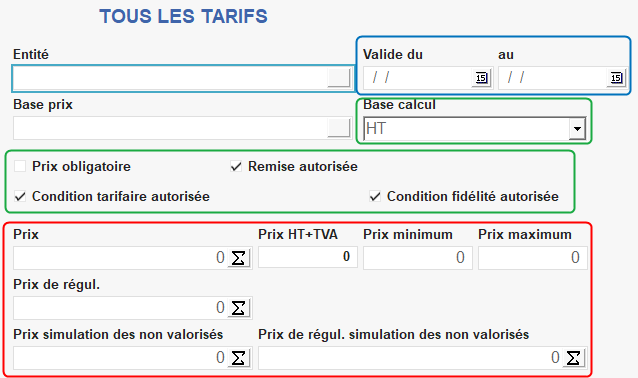Focus the Prix maximum field
Screen dimensions: 638x378
(533, 258)
